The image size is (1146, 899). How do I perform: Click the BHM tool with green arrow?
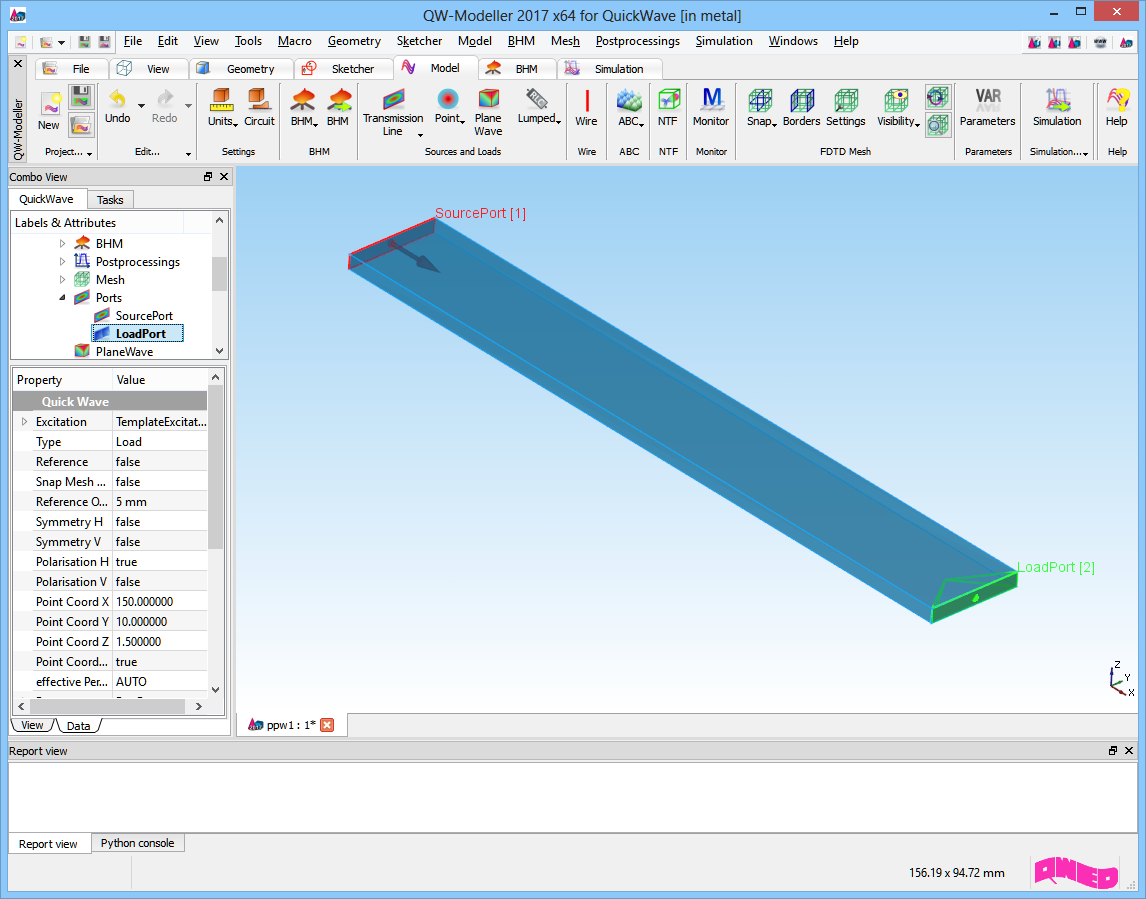[x=338, y=107]
